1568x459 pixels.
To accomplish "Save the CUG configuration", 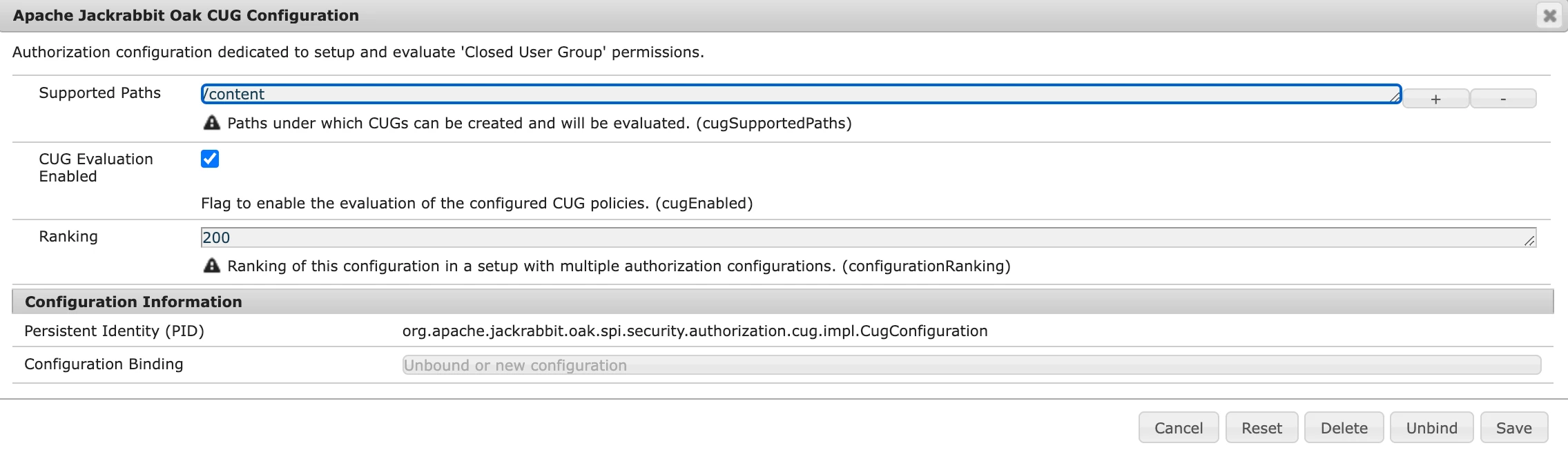I will point(1513,428).
